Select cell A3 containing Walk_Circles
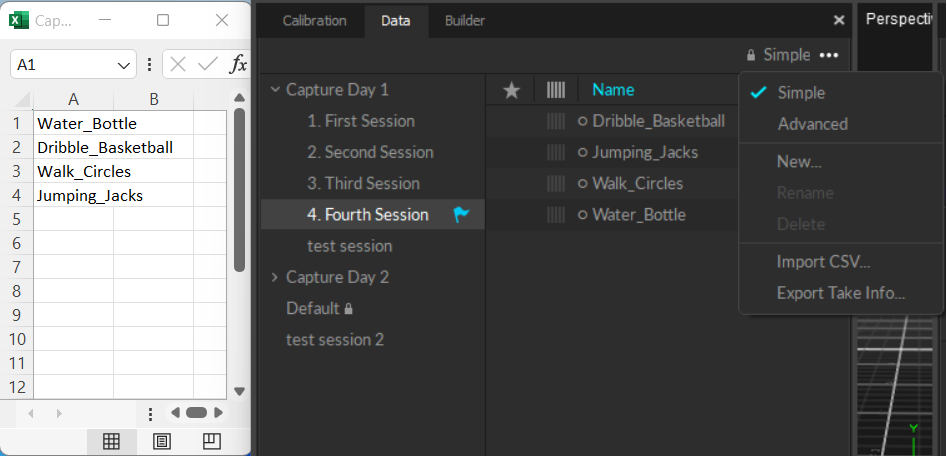 (73, 172)
